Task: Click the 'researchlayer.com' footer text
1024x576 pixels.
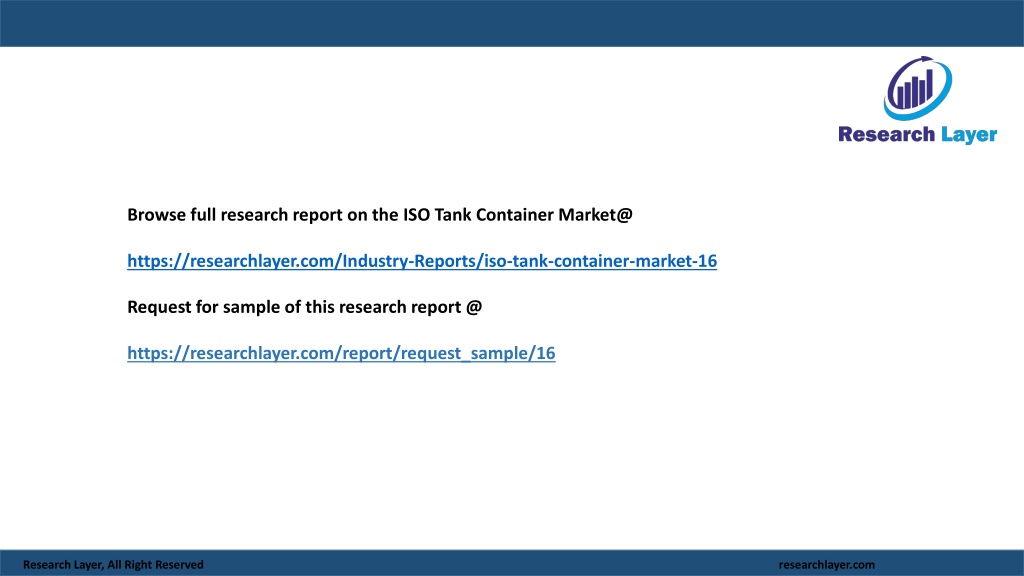Action: coord(827,564)
